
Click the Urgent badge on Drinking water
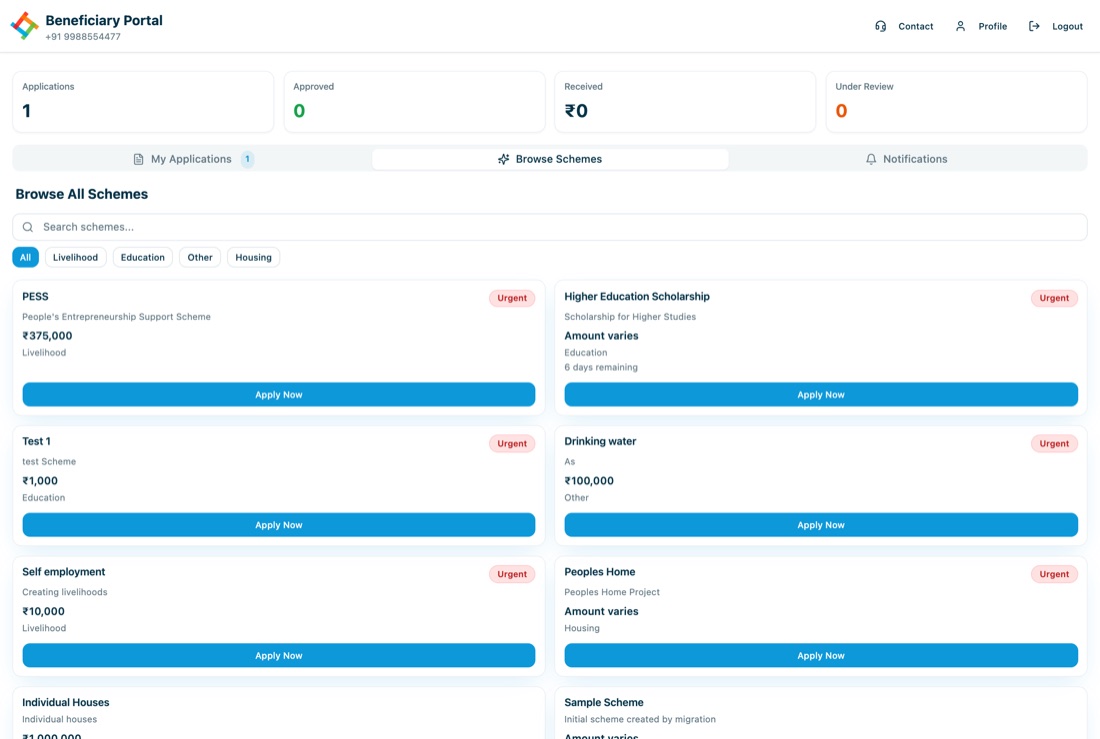[x=1054, y=444]
